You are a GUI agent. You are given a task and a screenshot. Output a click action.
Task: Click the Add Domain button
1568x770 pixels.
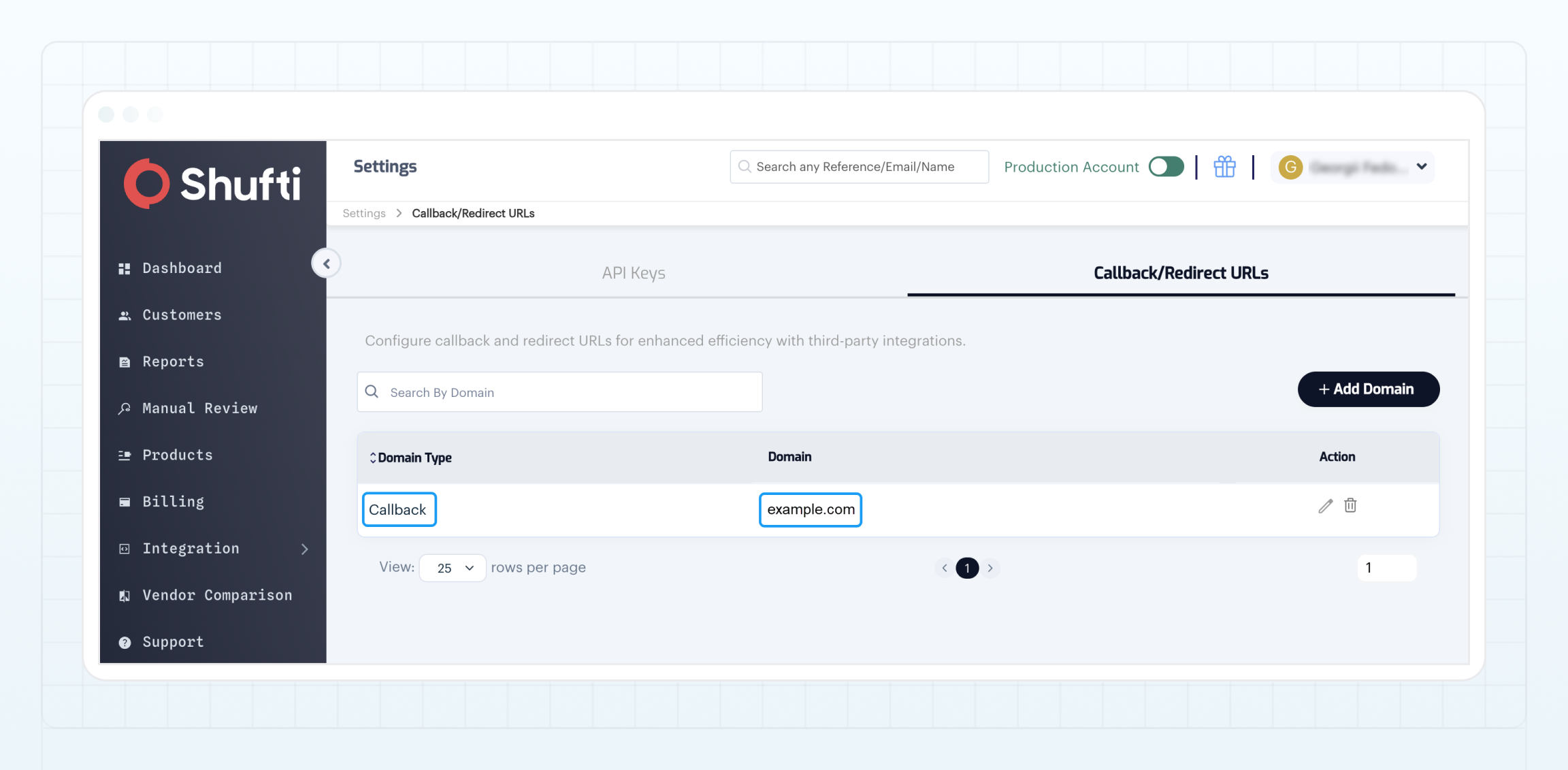(x=1368, y=389)
